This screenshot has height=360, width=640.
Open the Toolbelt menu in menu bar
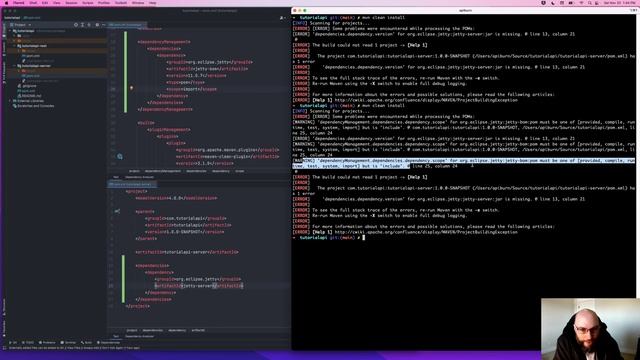(121, 3)
